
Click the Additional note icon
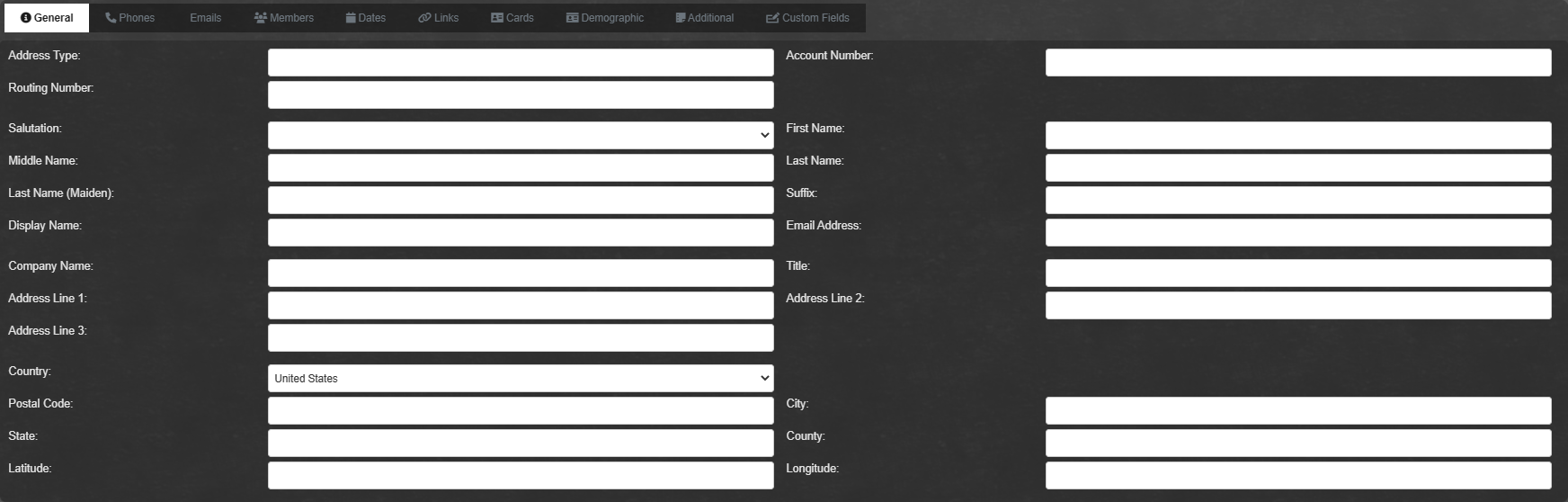click(681, 18)
